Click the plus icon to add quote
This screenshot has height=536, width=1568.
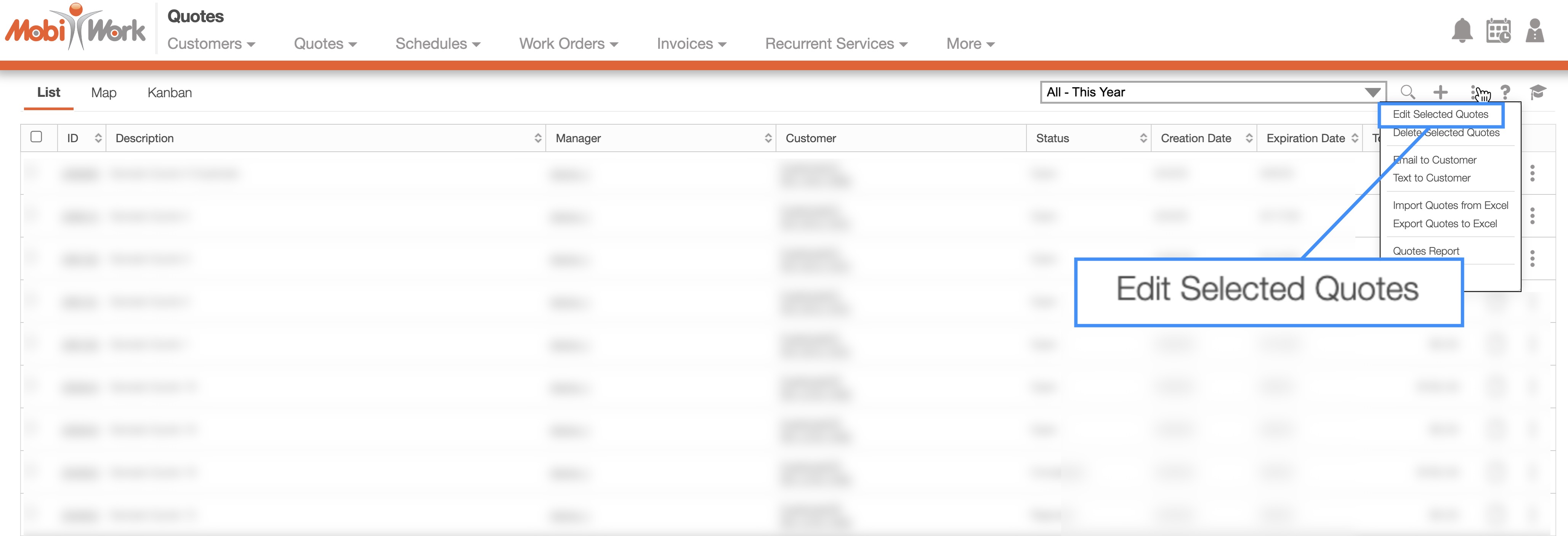pyautogui.click(x=1440, y=93)
